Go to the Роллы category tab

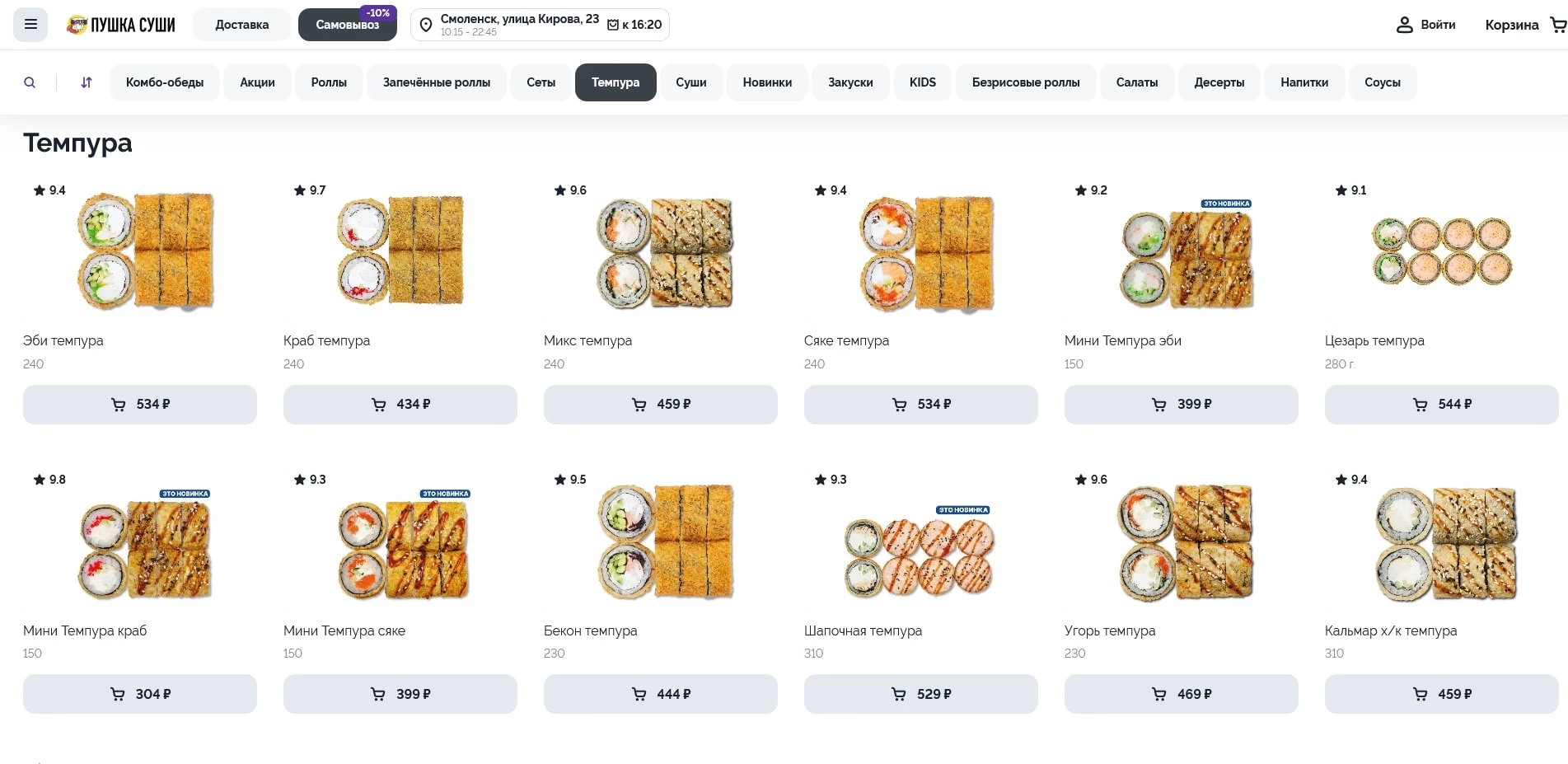tap(329, 82)
